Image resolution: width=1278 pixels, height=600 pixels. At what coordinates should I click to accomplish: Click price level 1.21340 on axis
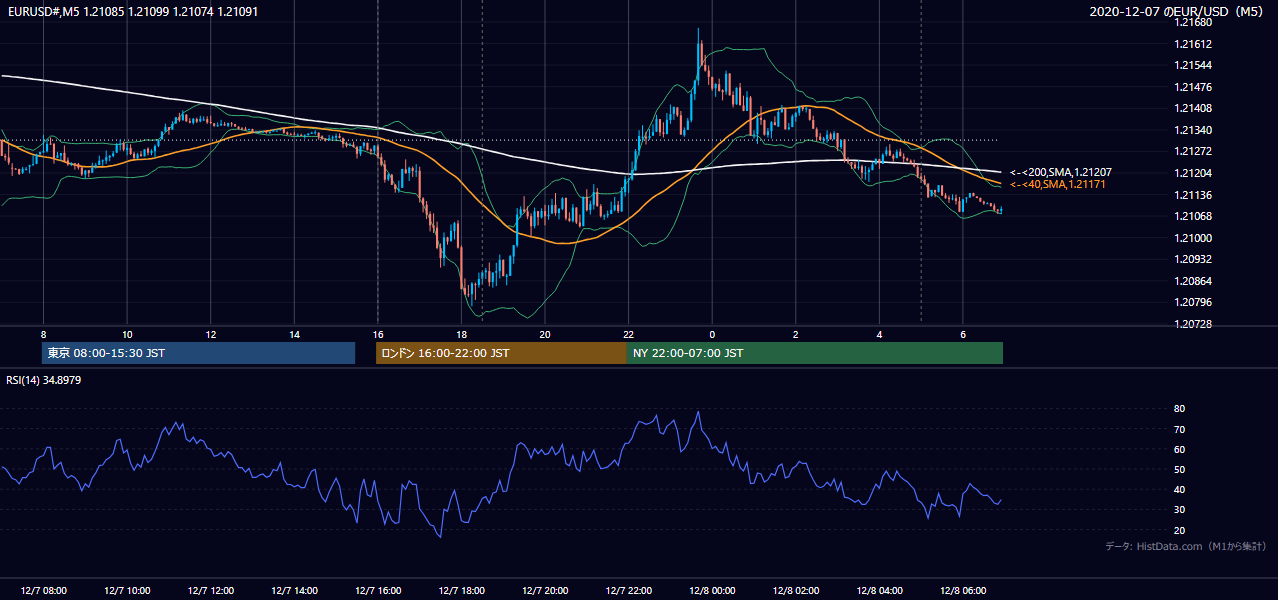pos(1195,130)
